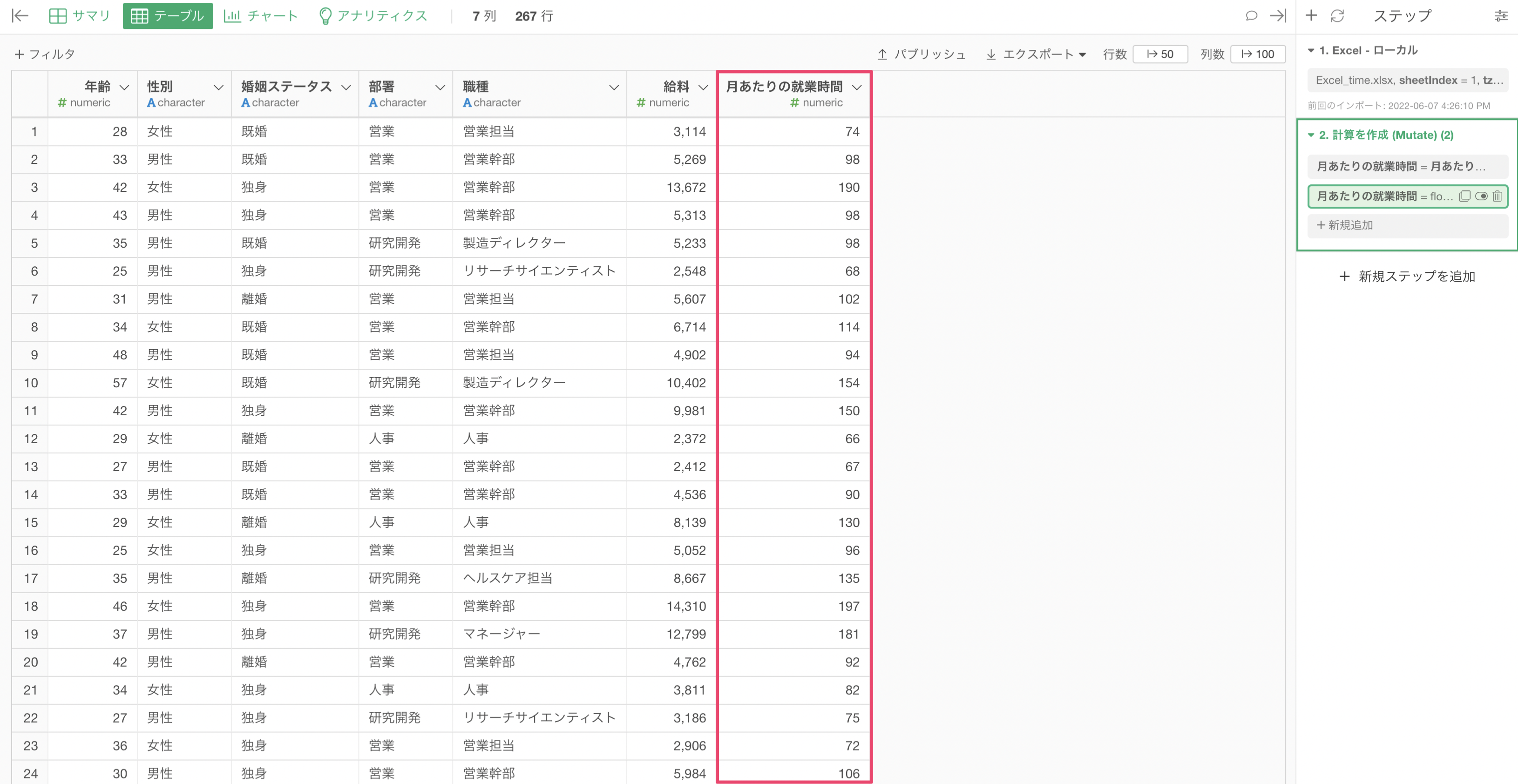
Task: Open 婚姻ステータス column menu chevron
Action: click(x=346, y=87)
